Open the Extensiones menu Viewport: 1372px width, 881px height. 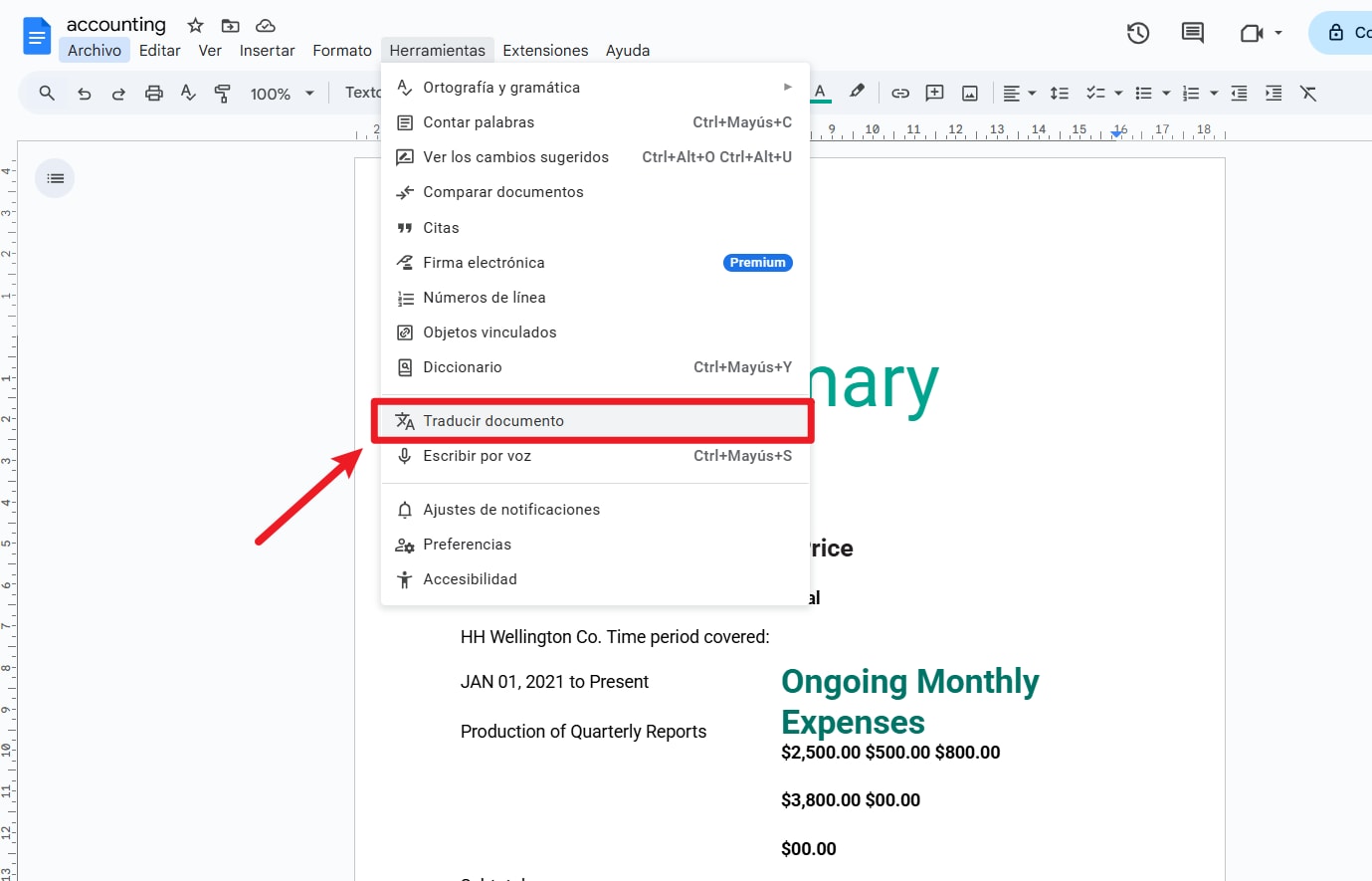point(545,50)
